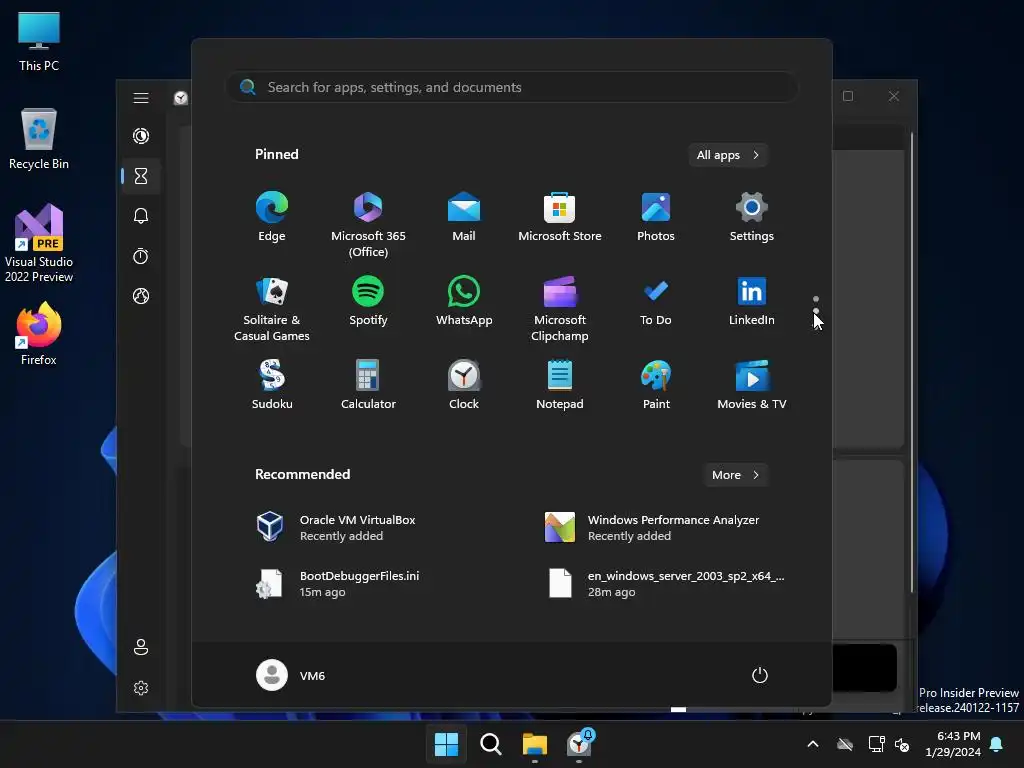Open Microsoft Clipchamp

[560, 309]
